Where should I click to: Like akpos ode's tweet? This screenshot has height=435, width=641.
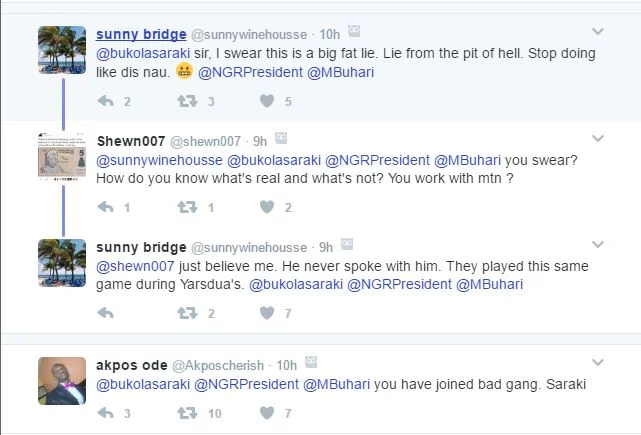(x=267, y=412)
